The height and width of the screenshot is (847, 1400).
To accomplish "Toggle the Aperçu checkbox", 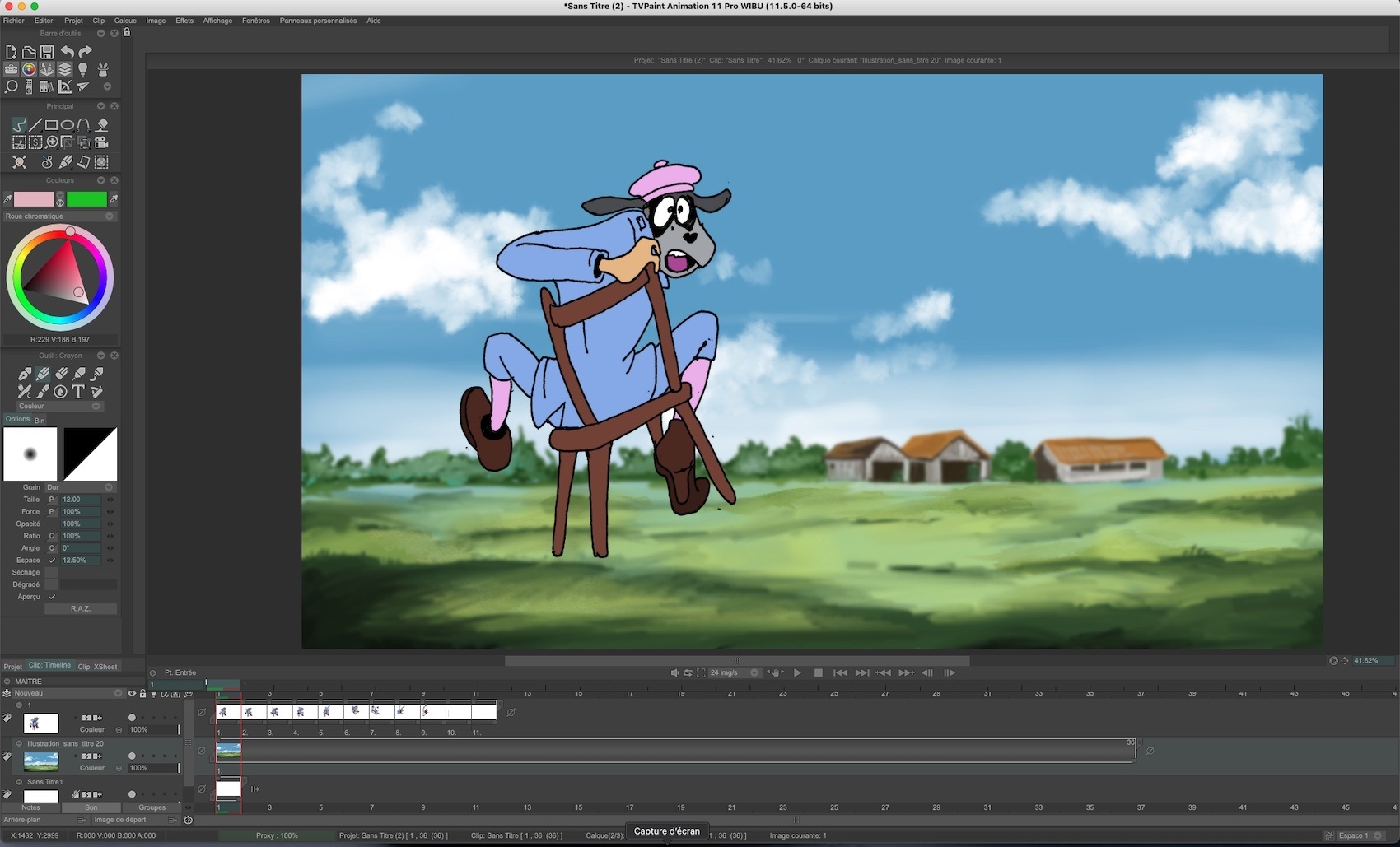I will [x=52, y=597].
